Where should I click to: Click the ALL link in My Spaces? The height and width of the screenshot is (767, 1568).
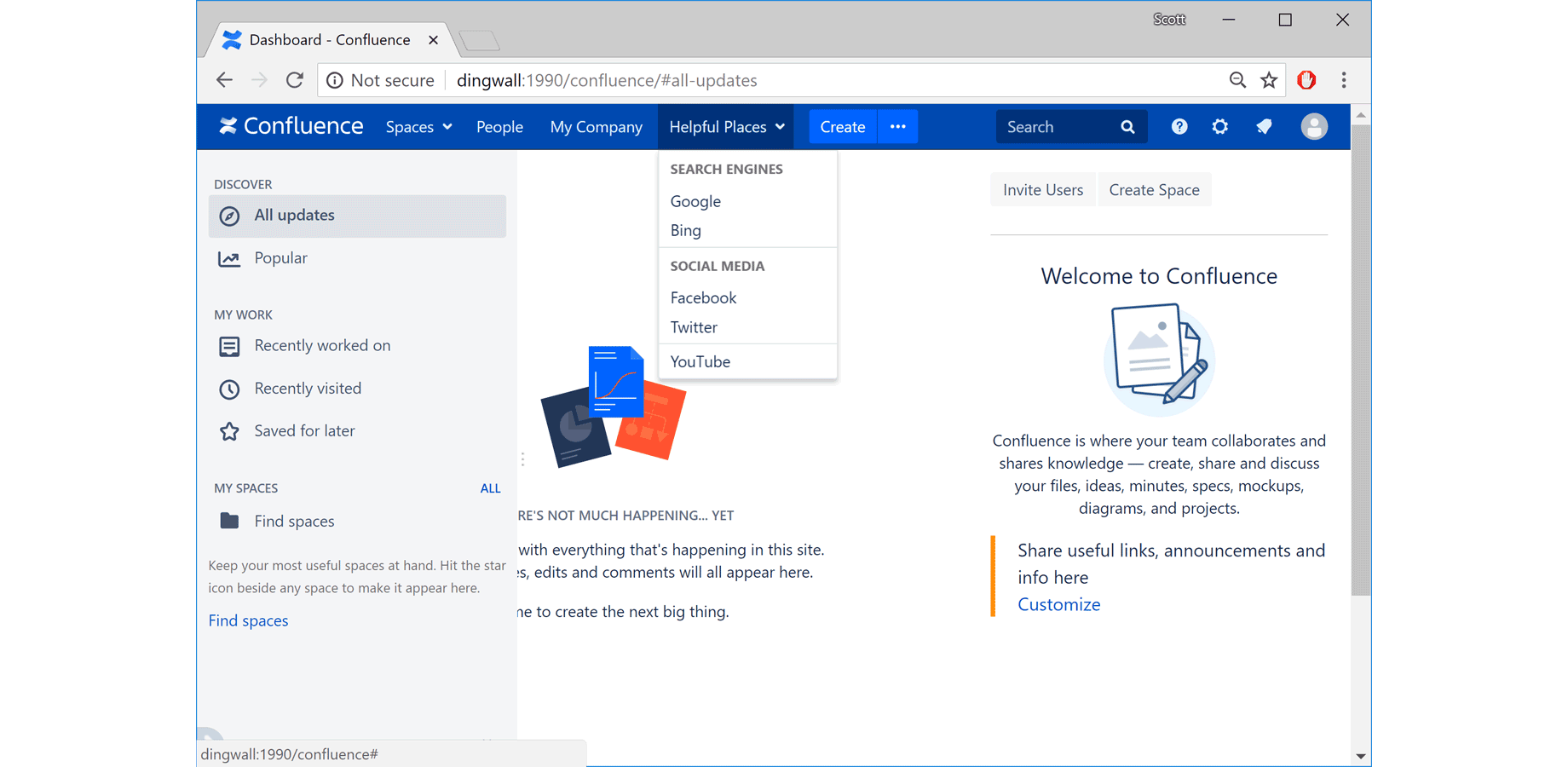point(490,488)
